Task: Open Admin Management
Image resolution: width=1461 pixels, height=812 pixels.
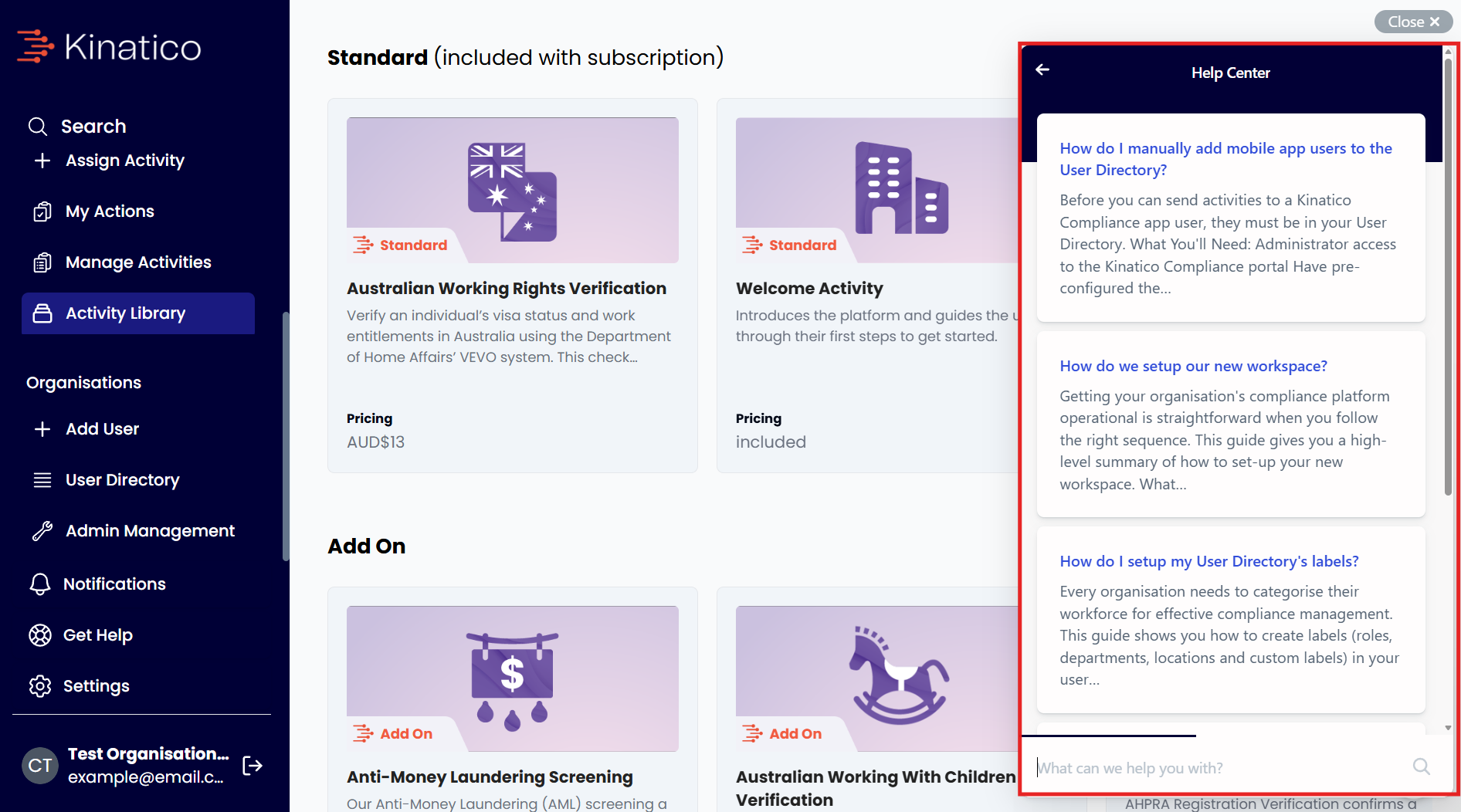Action: (x=150, y=531)
